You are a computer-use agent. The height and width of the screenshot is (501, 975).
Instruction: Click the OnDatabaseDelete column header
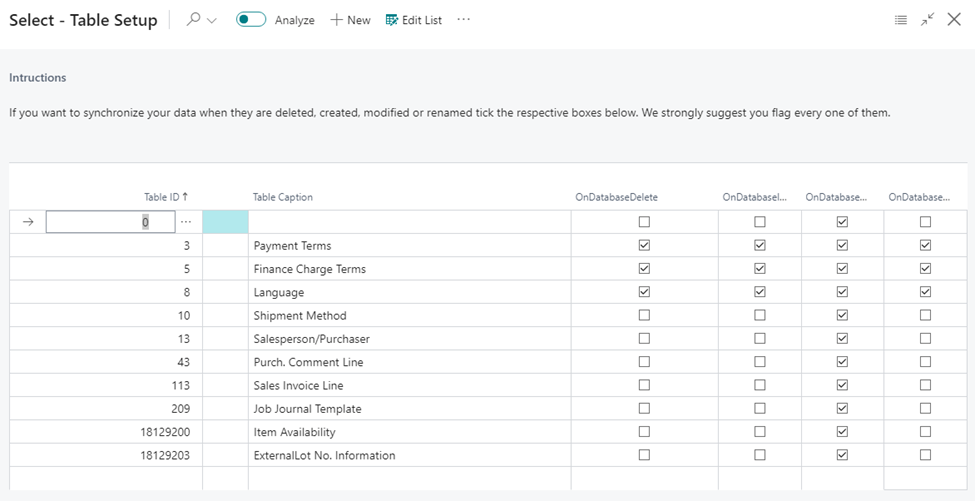617,197
